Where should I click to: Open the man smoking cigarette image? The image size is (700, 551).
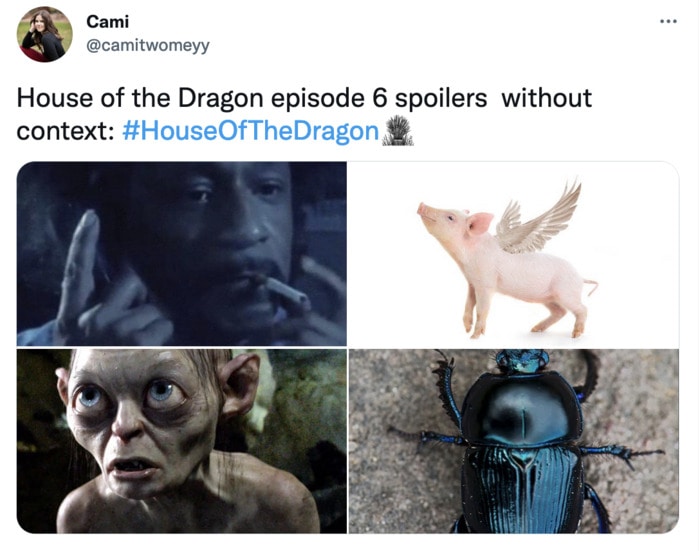point(182,254)
